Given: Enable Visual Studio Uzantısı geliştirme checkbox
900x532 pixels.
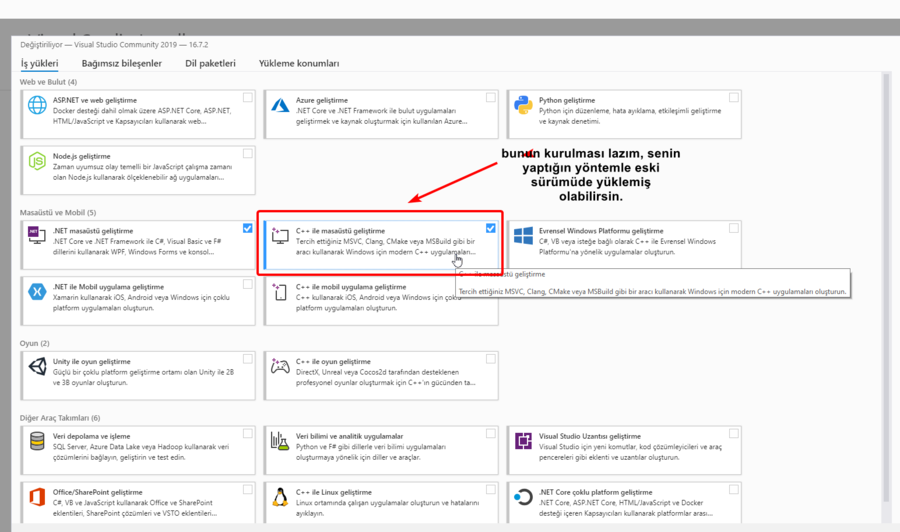Looking at the screenshot, I should click(x=734, y=434).
